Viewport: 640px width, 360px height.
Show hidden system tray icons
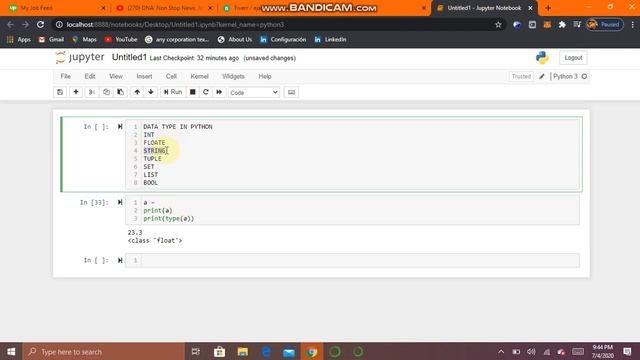tap(501, 352)
